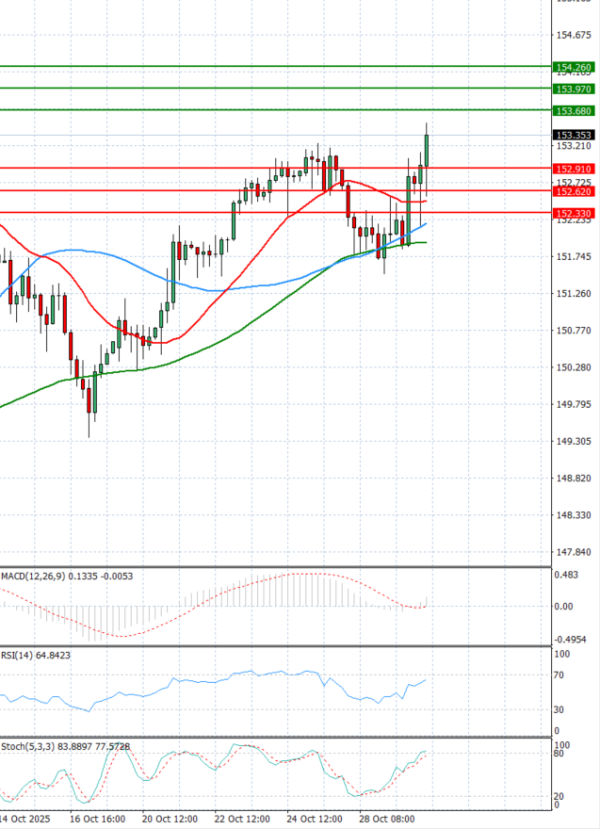Click the 147.840 price axis value
The width and height of the screenshot is (600, 829).
click(569, 552)
